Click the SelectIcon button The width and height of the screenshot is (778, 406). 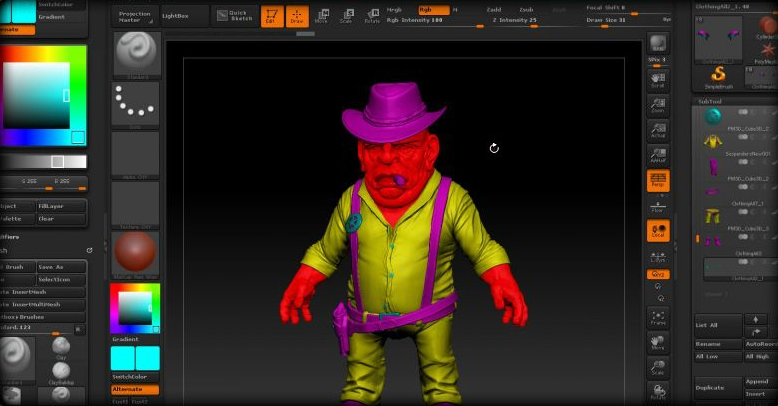coord(62,279)
